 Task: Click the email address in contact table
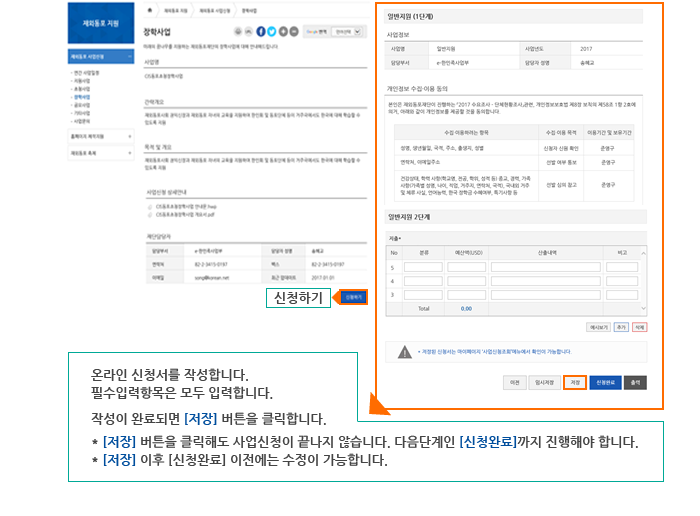click(x=212, y=278)
